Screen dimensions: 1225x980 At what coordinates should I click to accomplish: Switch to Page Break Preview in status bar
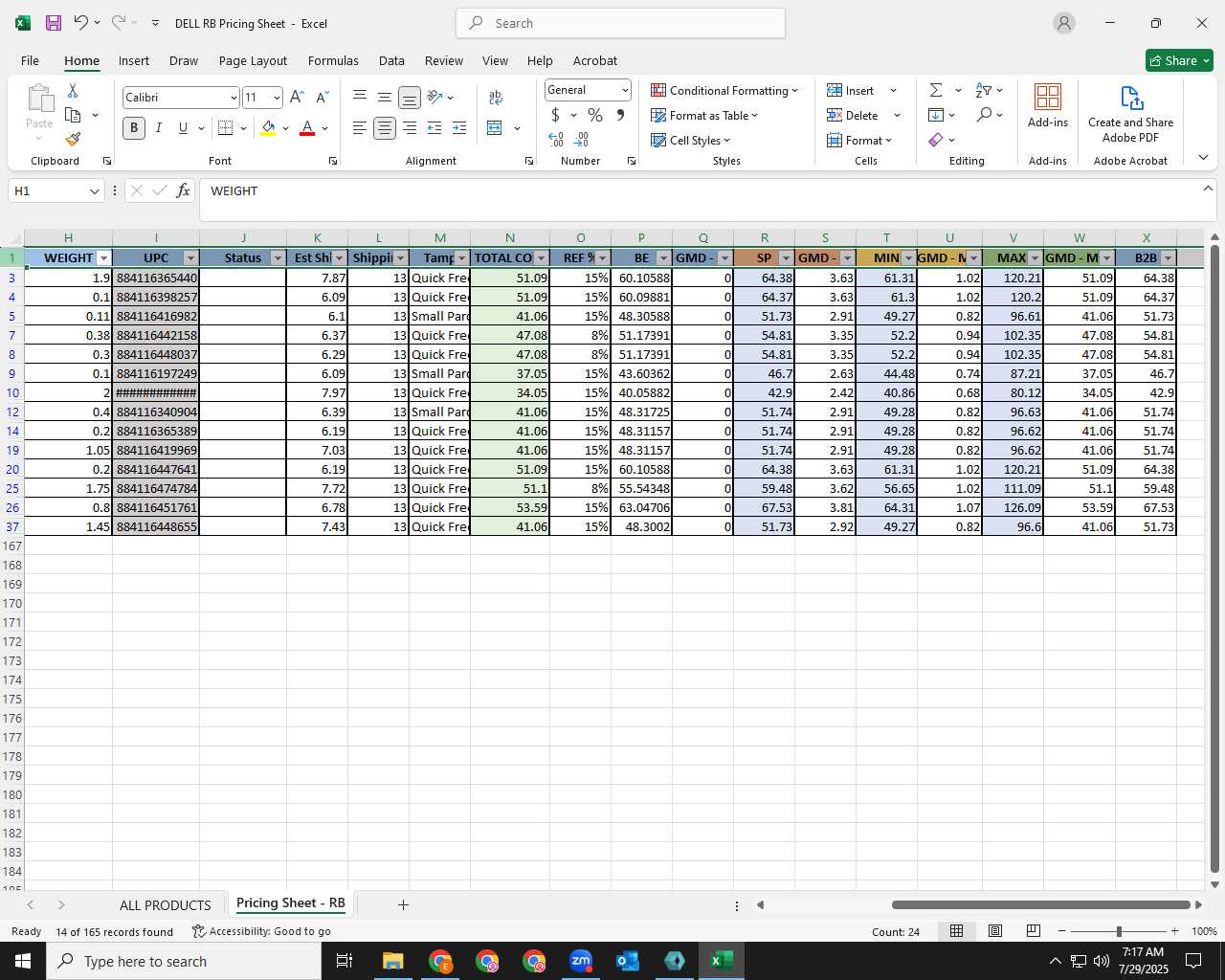(x=1033, y=931)
